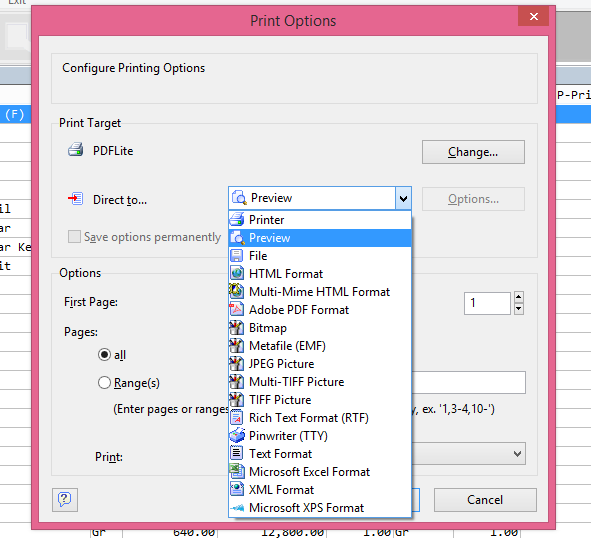Expand the Print dropdown arrow

(518, 454)
